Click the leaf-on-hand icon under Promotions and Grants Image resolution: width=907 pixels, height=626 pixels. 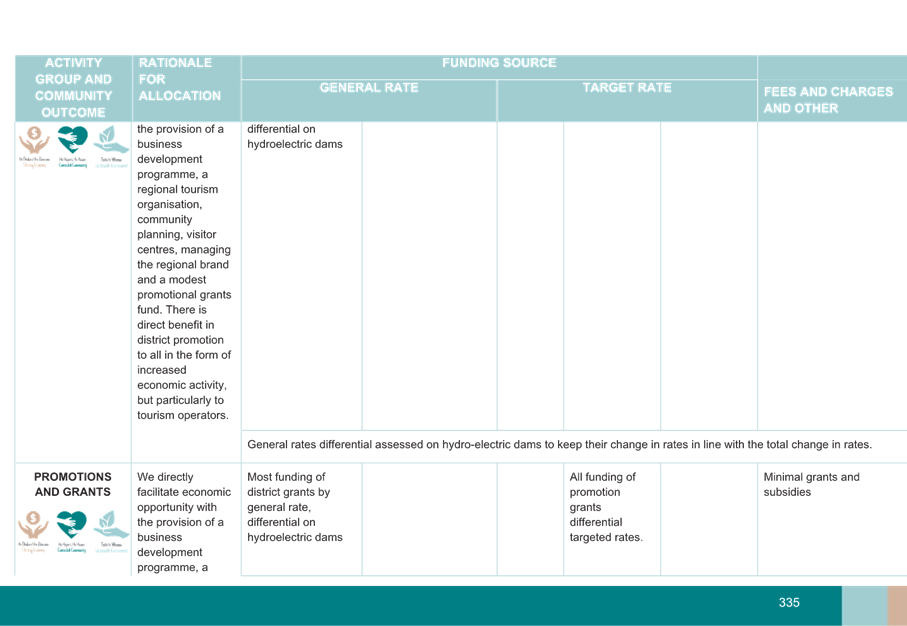(x=111, y=530)
